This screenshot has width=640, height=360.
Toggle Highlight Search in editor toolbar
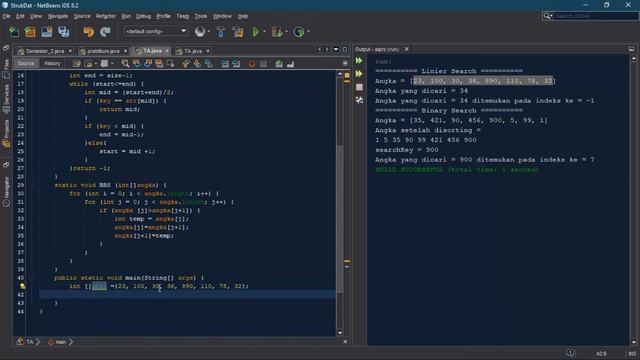[159, 64]
